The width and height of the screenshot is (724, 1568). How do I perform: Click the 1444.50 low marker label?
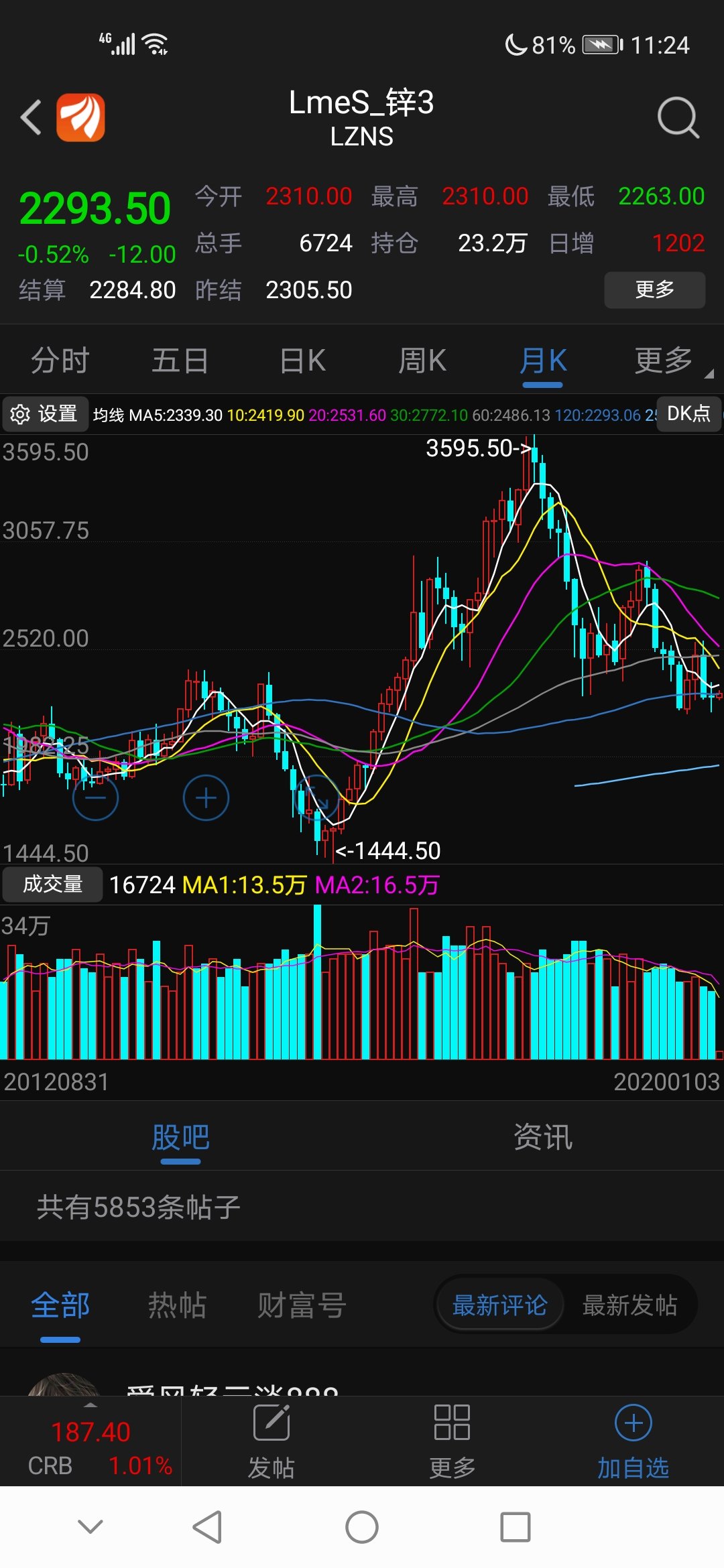pos(387,851)
